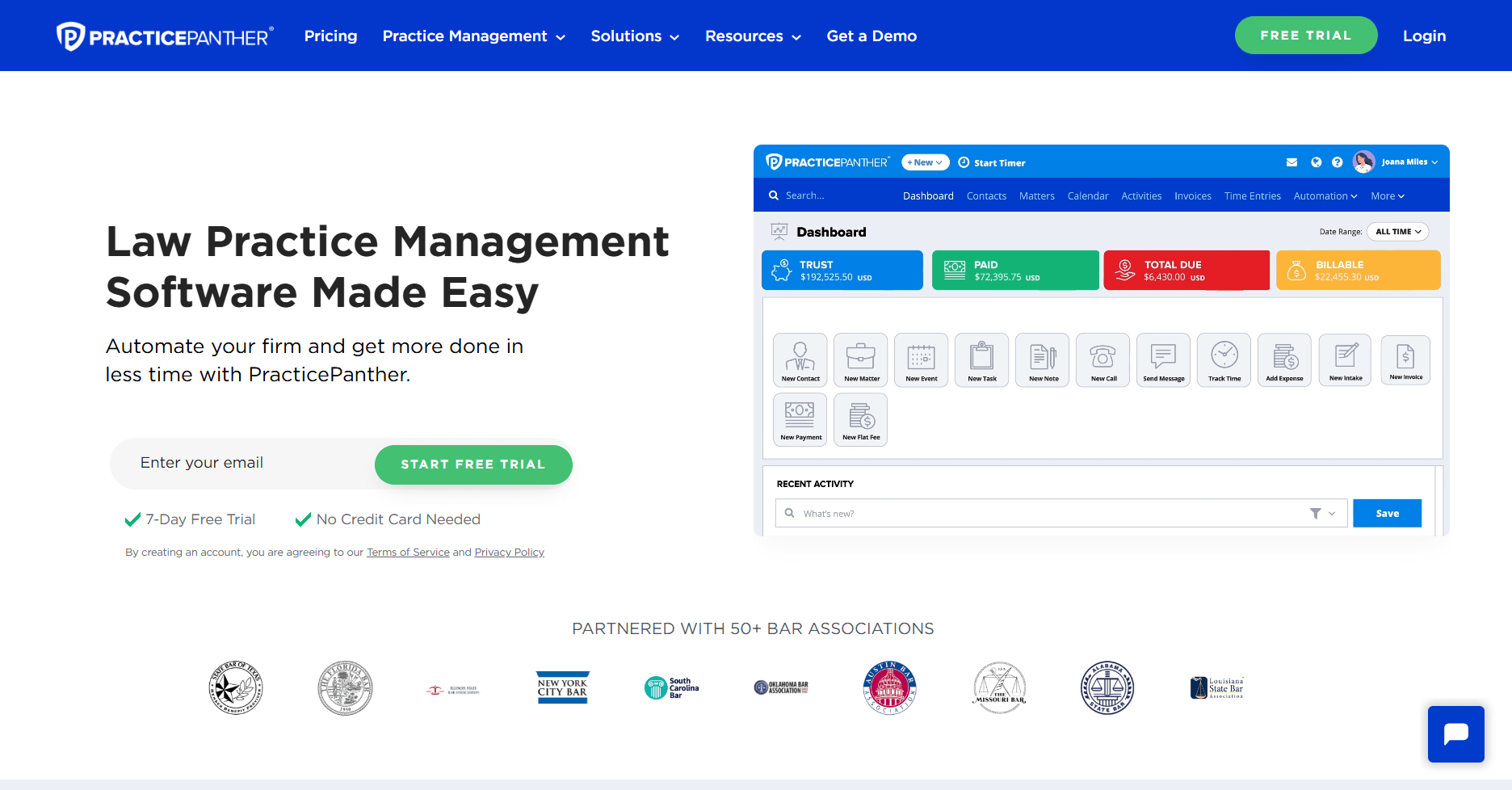Click the Missouri Bar logo
Screen dimensions: 1512x790
pos(999,688)
